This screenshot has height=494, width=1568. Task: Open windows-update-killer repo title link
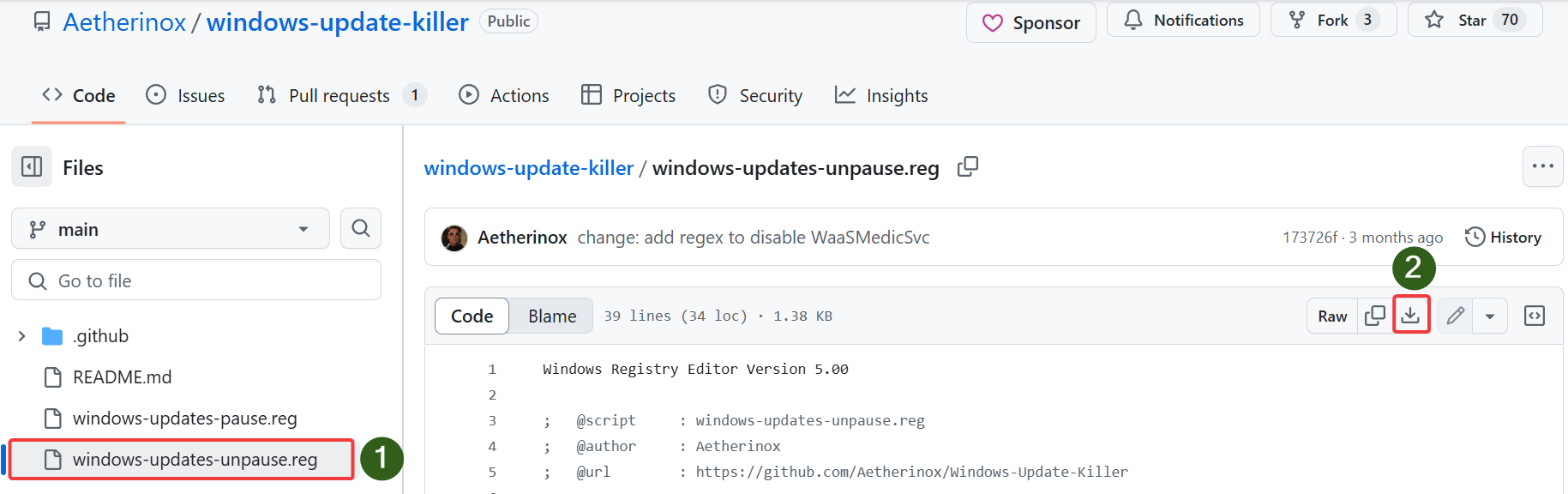pos(337,21)
